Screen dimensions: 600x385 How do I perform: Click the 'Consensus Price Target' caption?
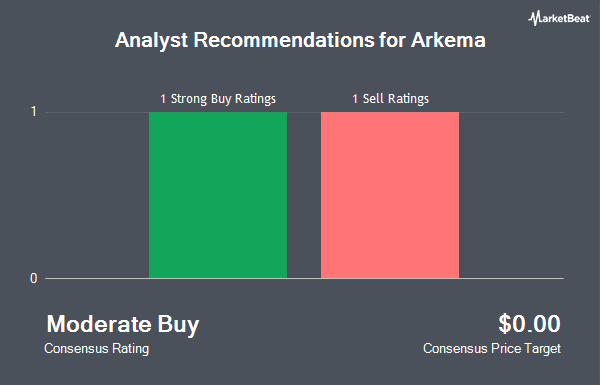(x=492, y=349)
